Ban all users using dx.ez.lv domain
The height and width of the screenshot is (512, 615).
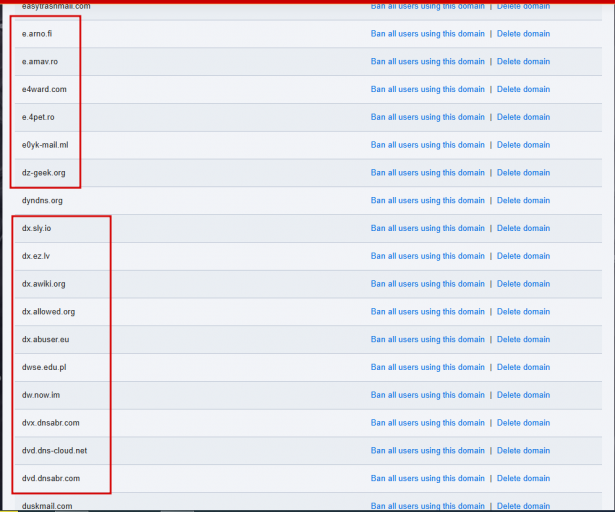pos(428,257)
